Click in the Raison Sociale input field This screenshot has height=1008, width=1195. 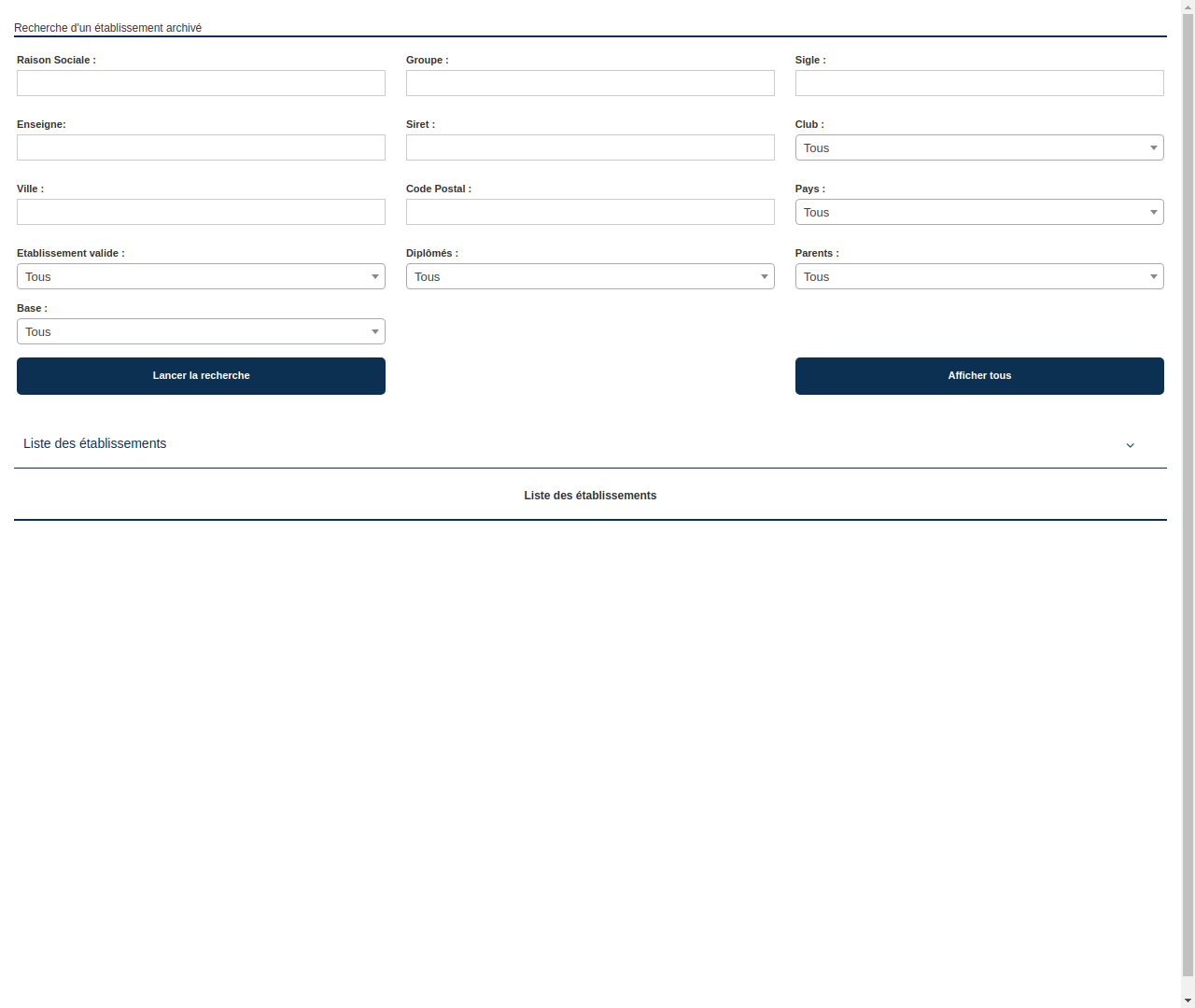[x=201, y=83]
